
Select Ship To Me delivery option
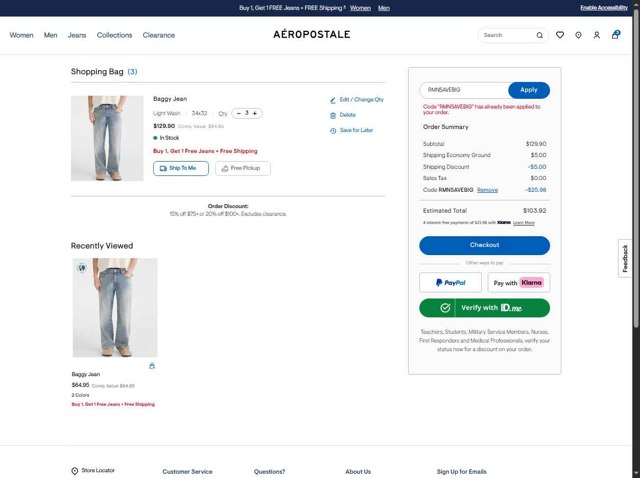(181, 168)
